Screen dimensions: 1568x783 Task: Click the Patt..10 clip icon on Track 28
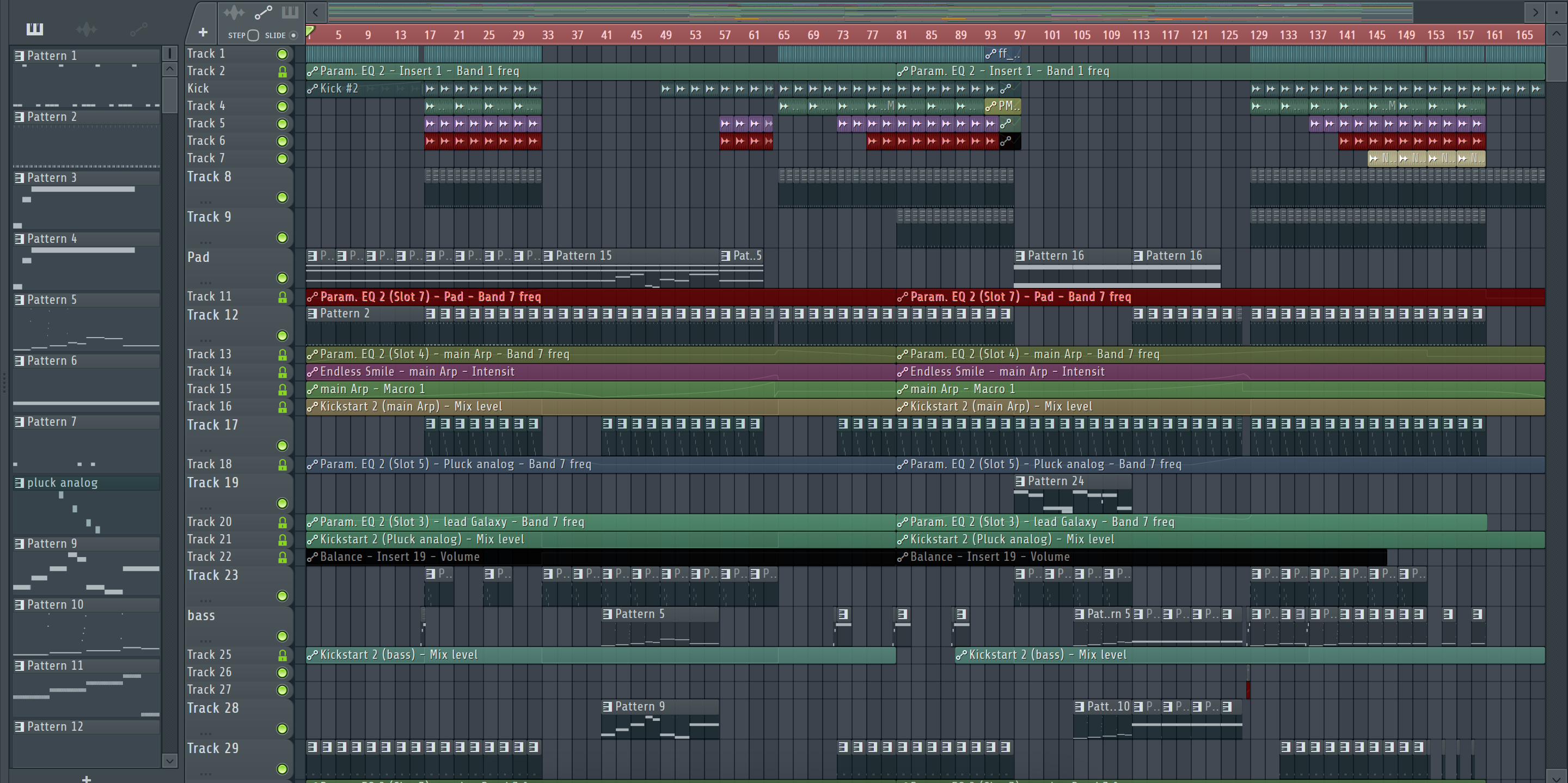tap(1079, 706)
